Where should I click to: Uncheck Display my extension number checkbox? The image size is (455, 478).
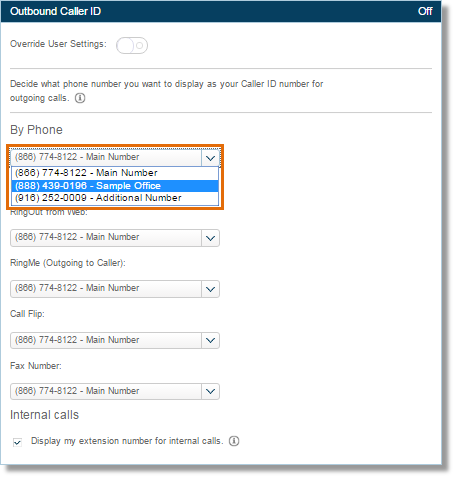point(17,442)
